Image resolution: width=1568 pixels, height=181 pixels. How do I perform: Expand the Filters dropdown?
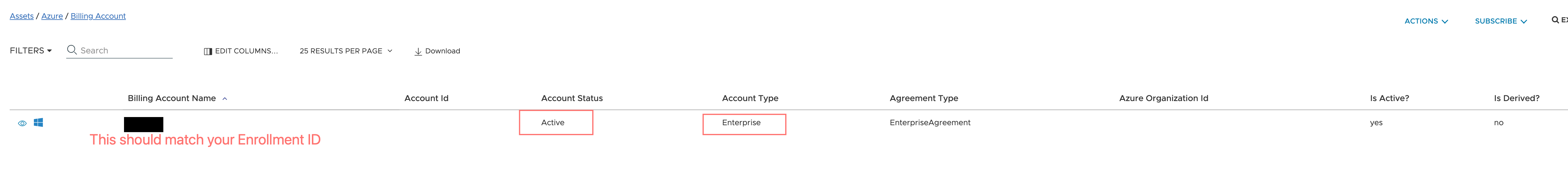(x=31, y=50)
